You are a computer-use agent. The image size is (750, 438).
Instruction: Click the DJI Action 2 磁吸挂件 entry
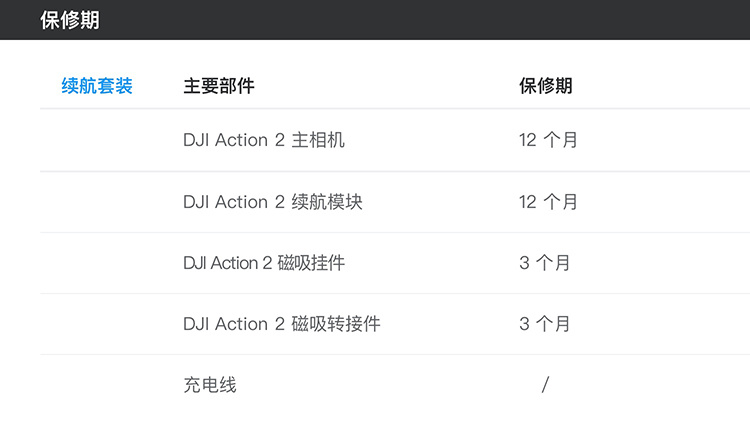pos(264,263)
